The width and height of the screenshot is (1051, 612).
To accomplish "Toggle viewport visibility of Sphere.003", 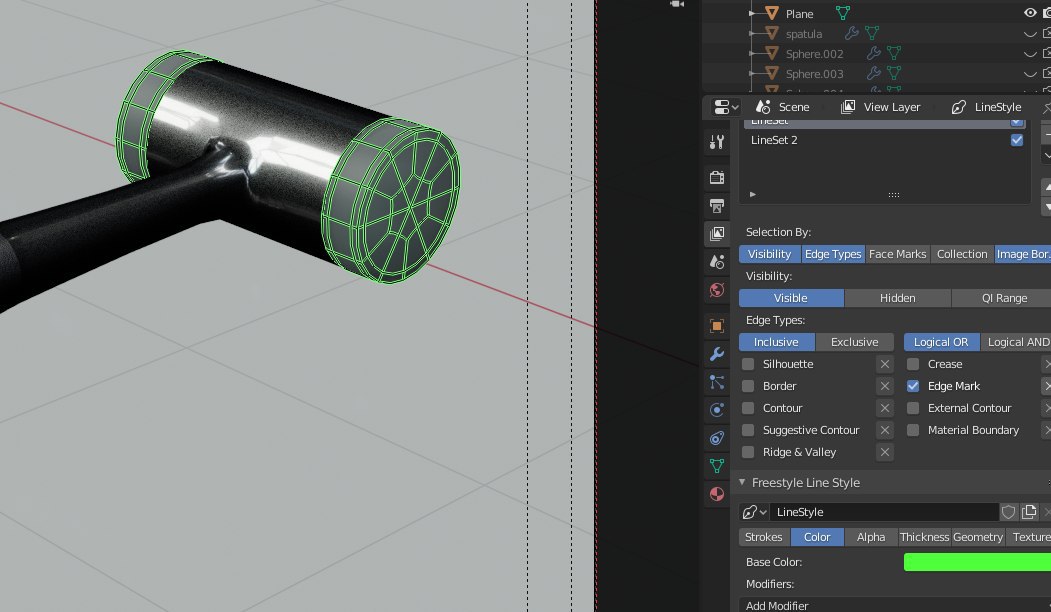I will [1030, 73].
